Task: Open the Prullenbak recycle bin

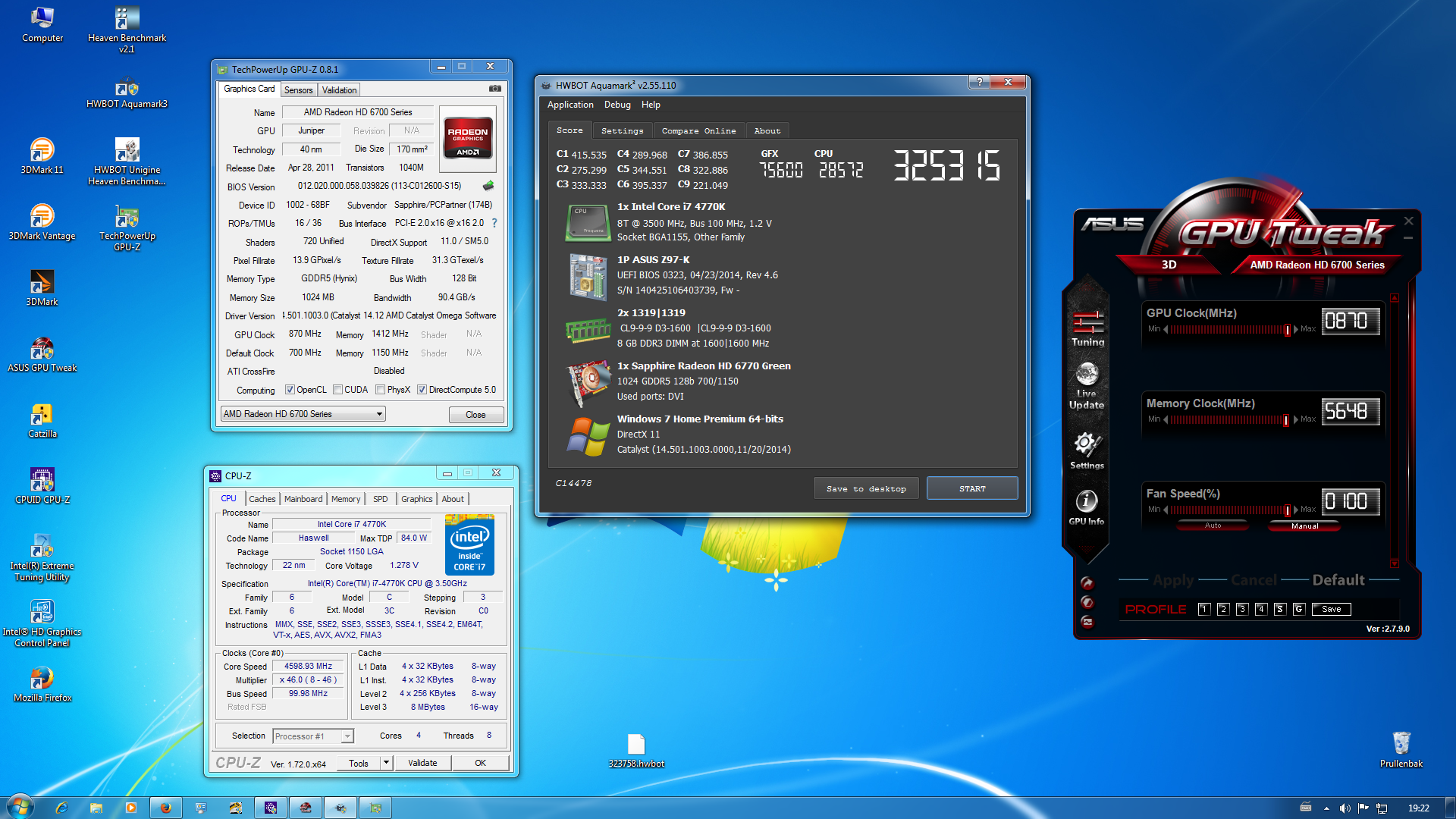Action: click(x=1401, y=750)
